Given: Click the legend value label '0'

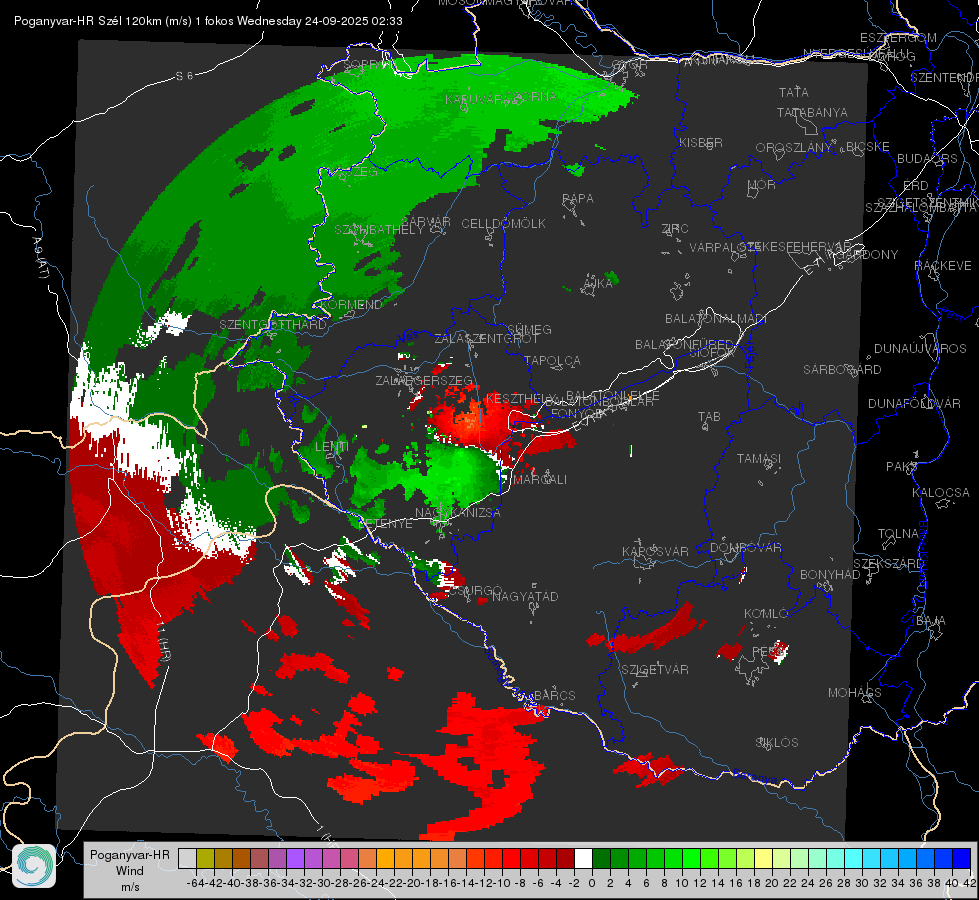Looking at the screenshot, I should coord(591,883).
